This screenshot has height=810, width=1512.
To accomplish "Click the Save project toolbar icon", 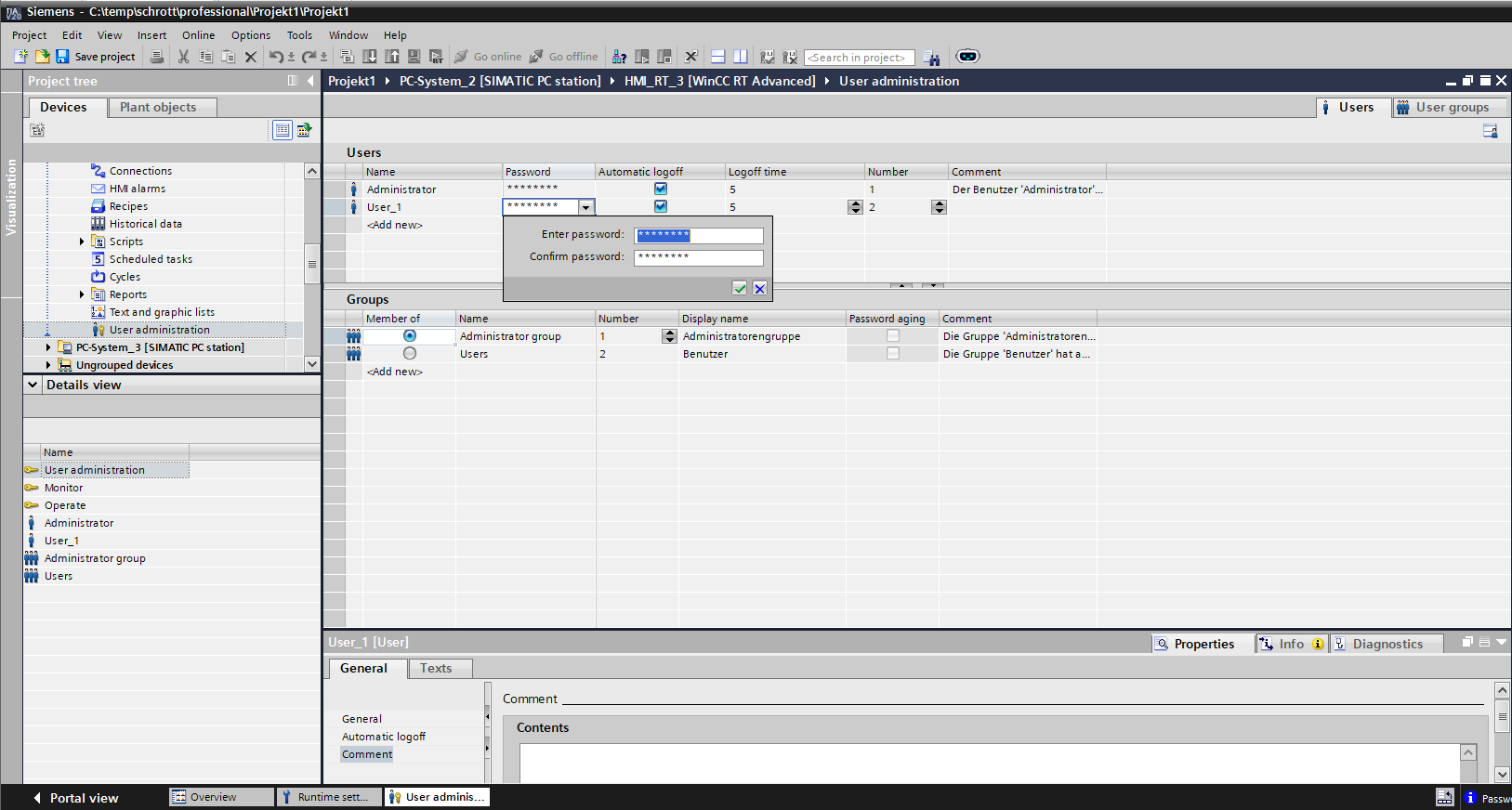I will pos(62,57).
